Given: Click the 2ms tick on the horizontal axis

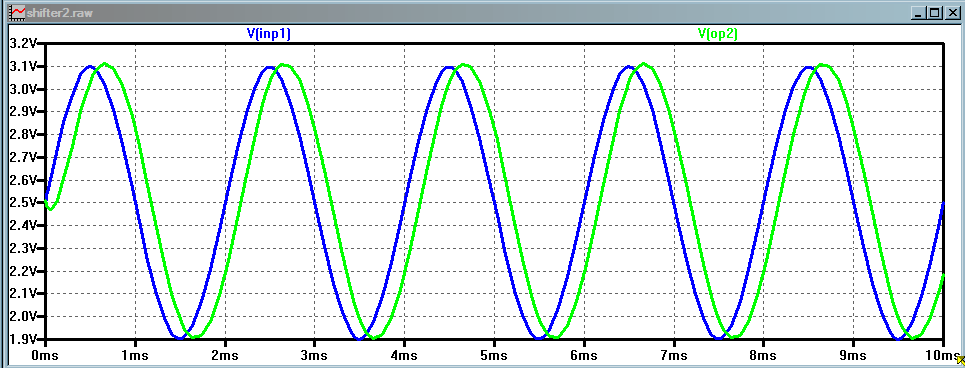Looking at the screenshot, I should [225, 356].
